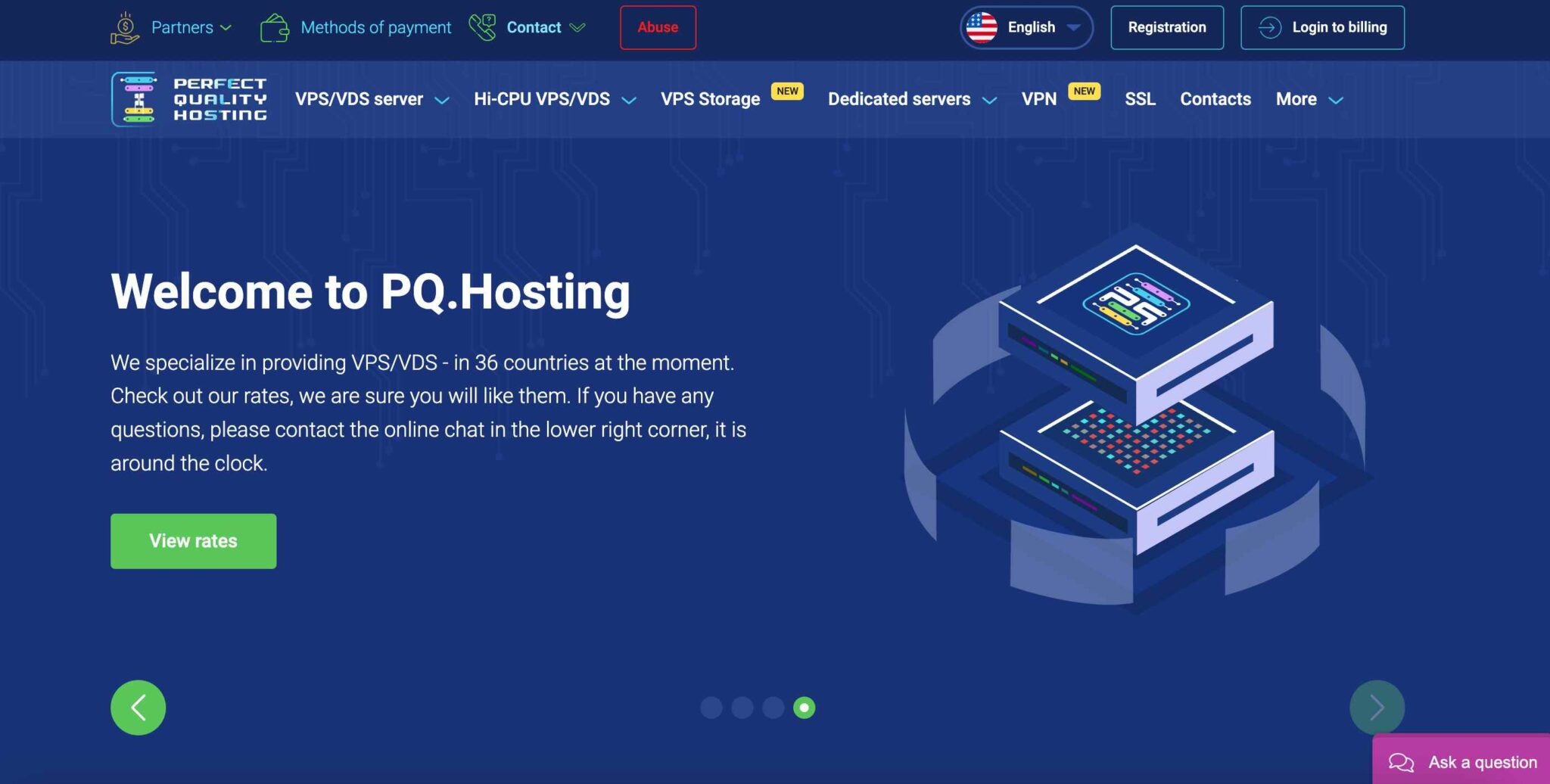Click the wallet icon for payment methods

(x=274, y=28)
